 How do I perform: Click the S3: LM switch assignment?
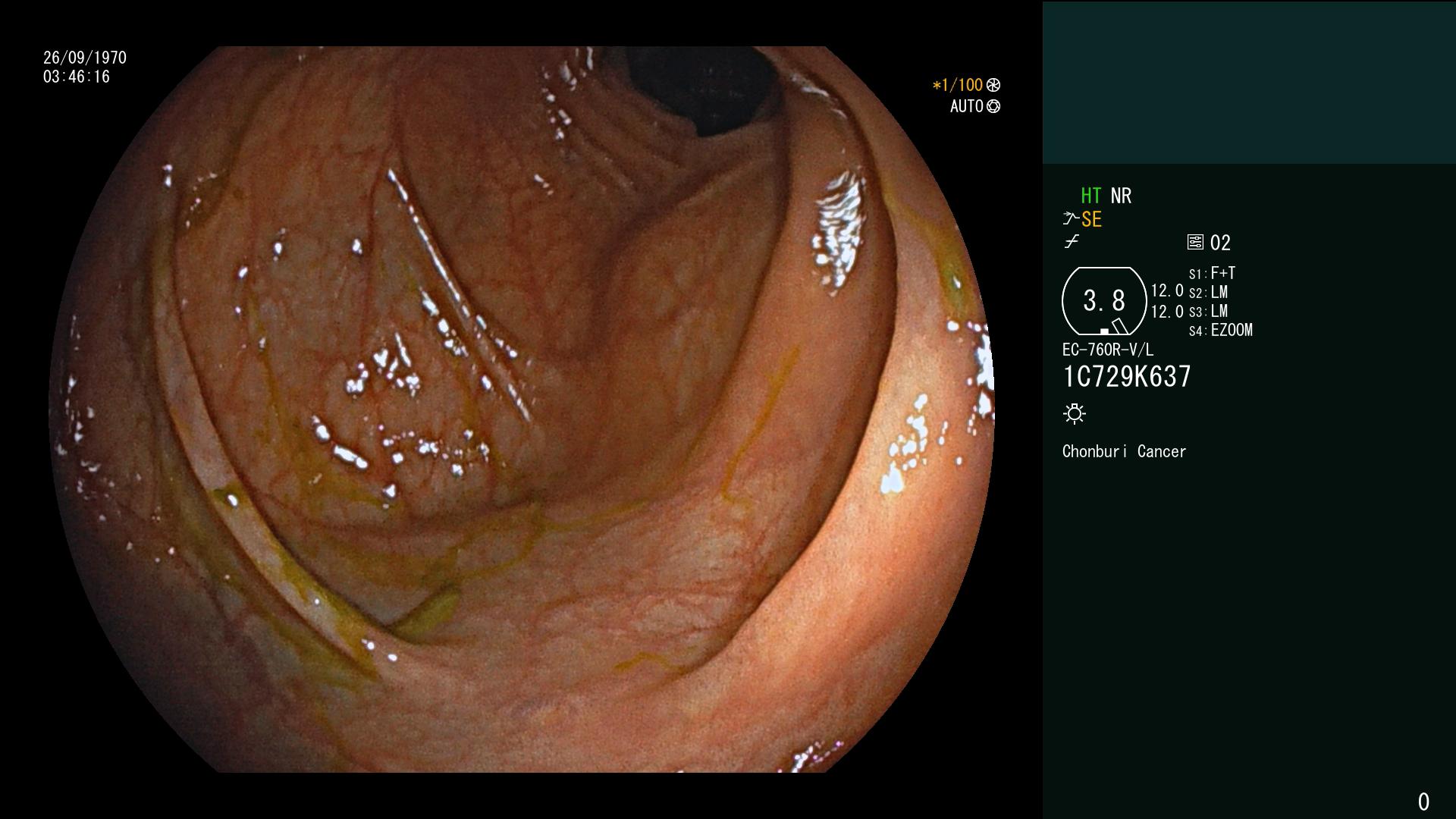coord(1209,311)
